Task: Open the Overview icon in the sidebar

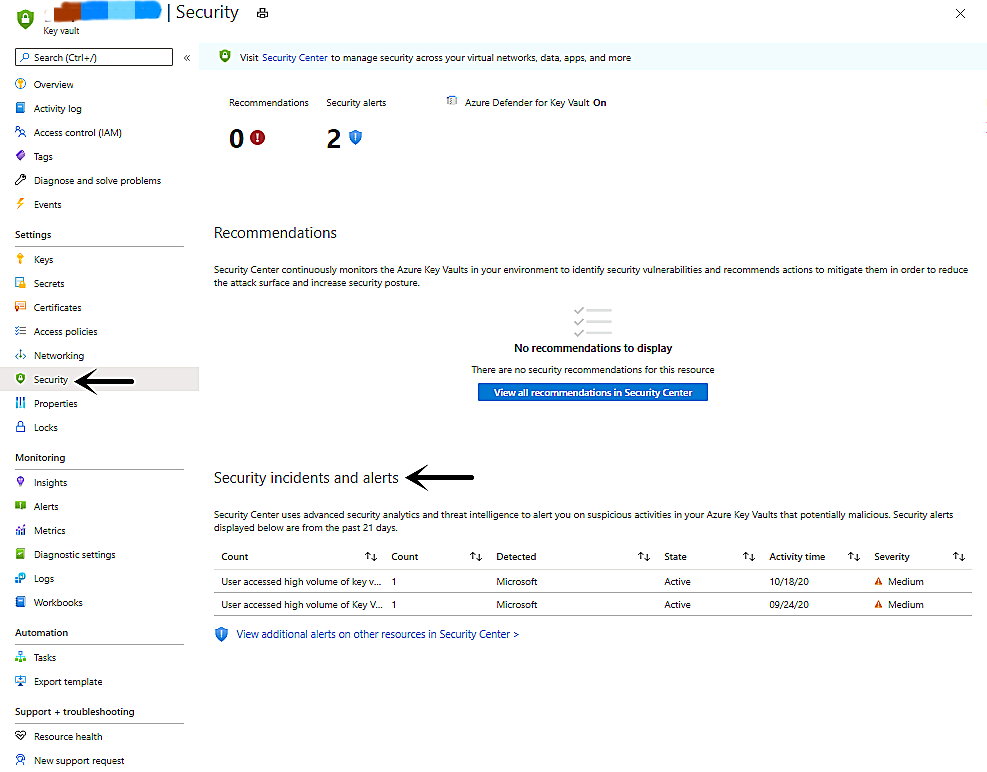Action: coord(21,84)
